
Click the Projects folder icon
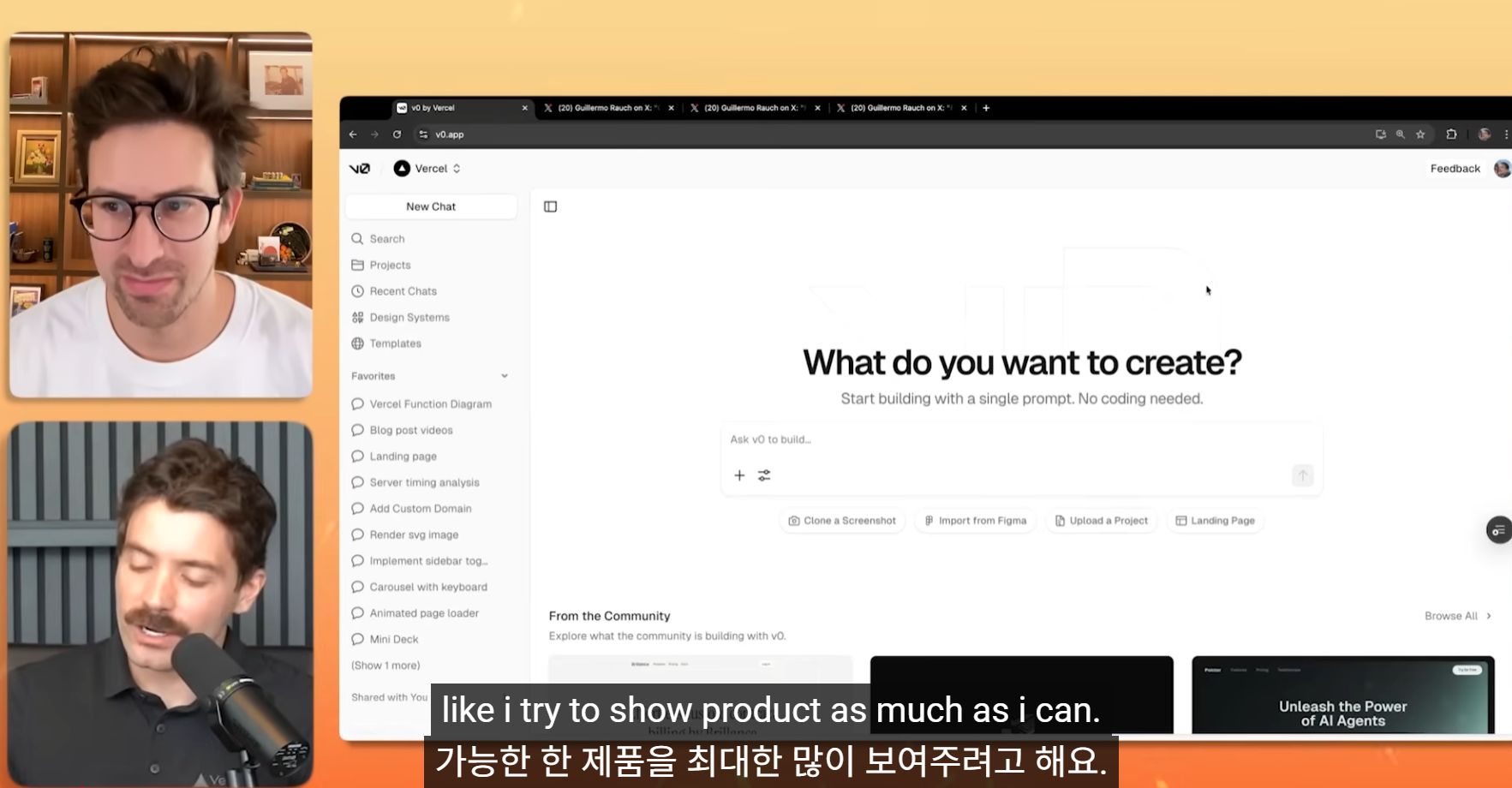(x=357, y=266)
